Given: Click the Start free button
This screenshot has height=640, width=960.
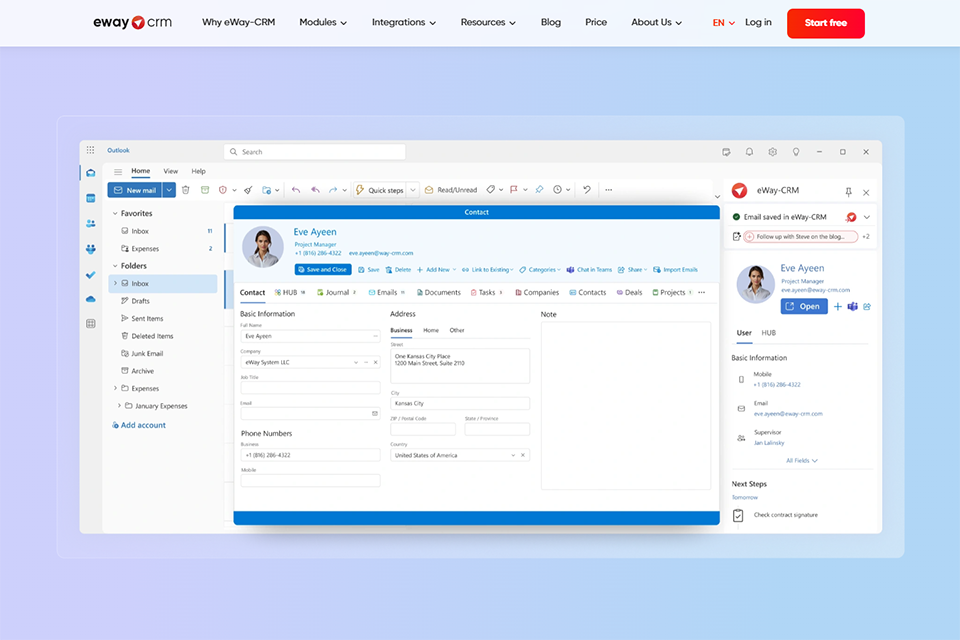Looking at the screenshot, I should pos(825,23).
